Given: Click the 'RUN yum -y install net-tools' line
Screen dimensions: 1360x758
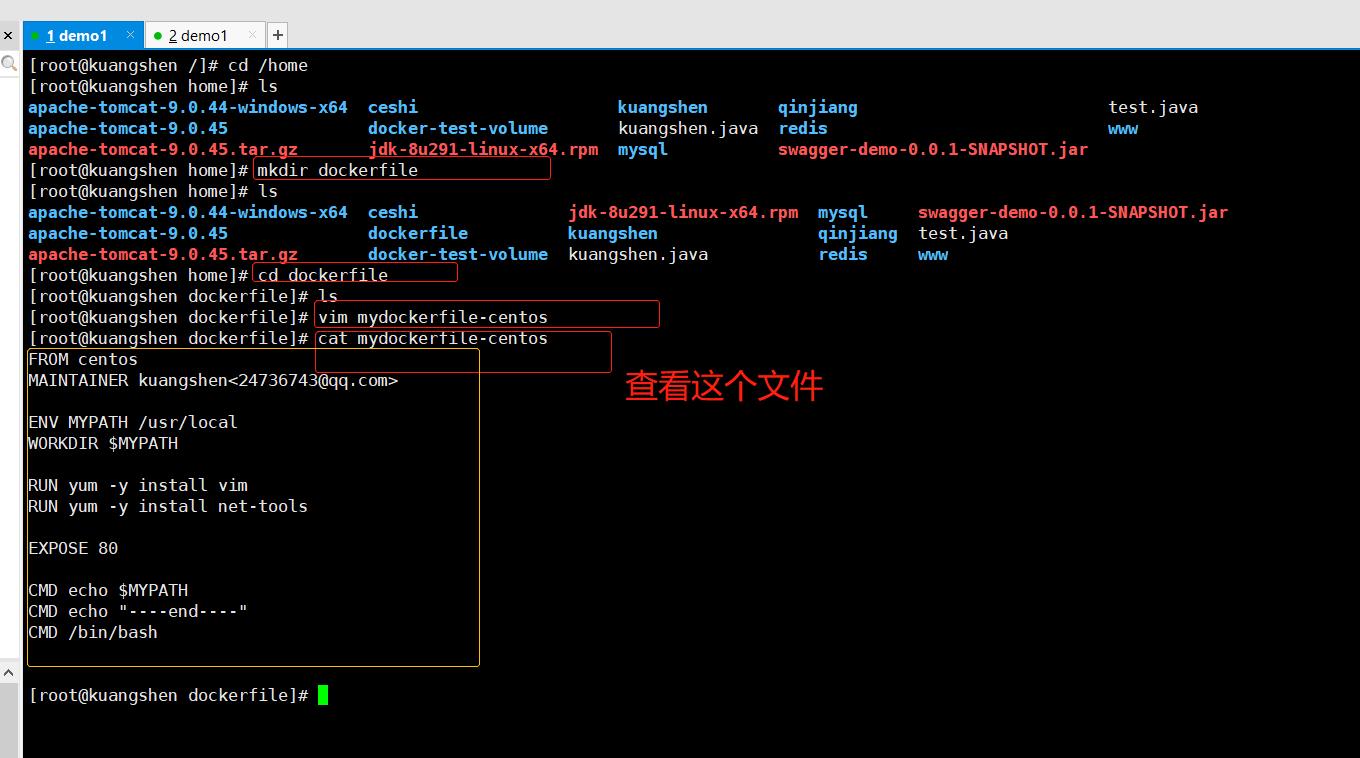Looking at the screenshot, I should [x=168, y=506].
